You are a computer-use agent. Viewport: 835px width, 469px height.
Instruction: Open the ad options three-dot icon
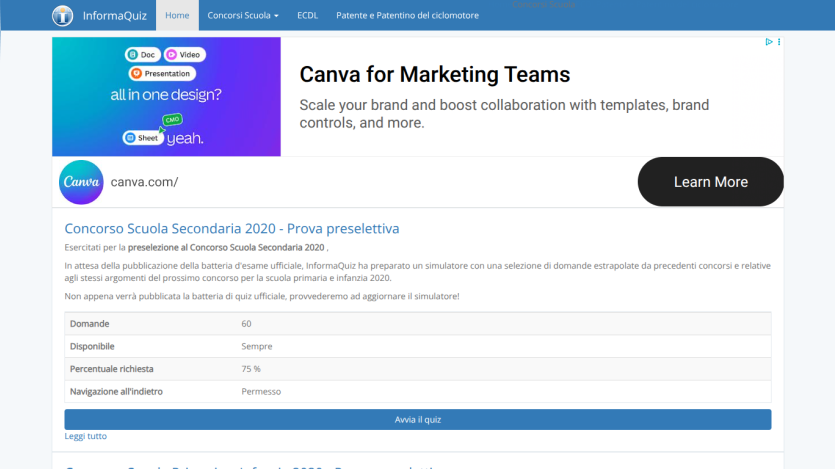point(779,42)
